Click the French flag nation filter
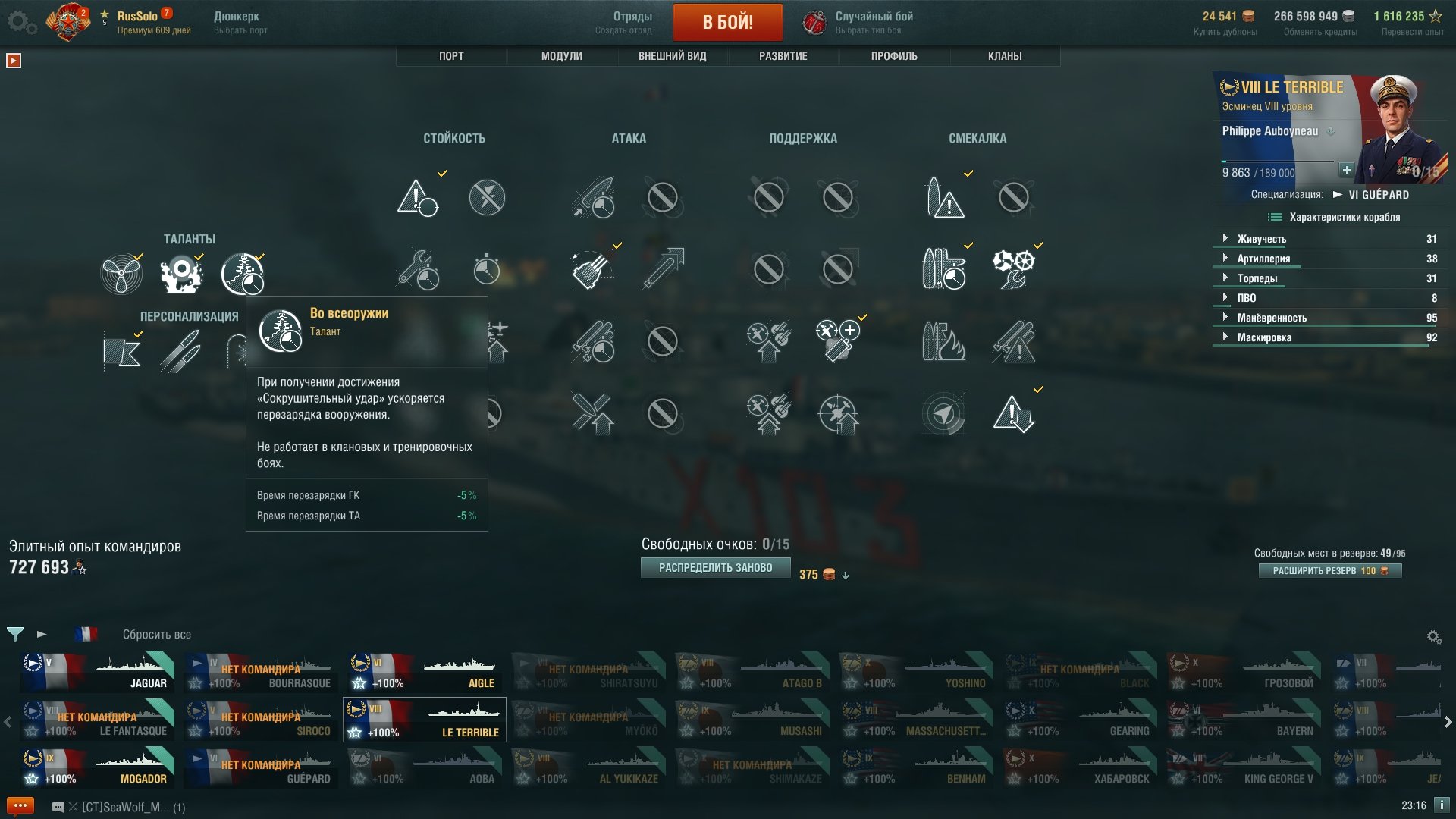Screen dimensions: 1456x819 click(86, 634)
